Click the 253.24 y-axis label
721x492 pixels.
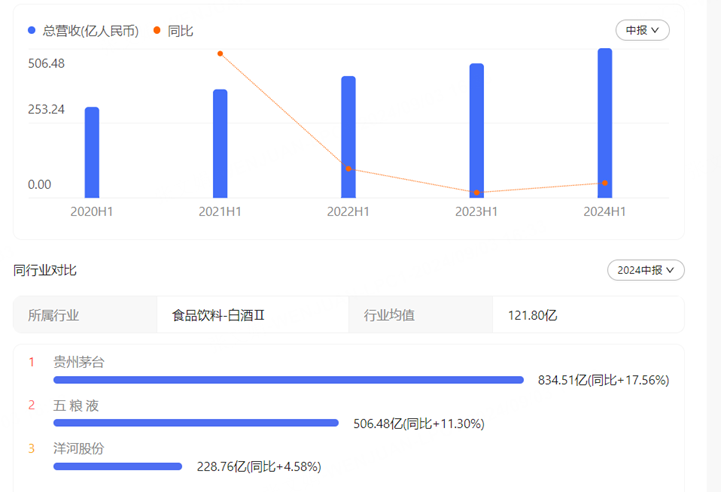[x=46, y=109]
